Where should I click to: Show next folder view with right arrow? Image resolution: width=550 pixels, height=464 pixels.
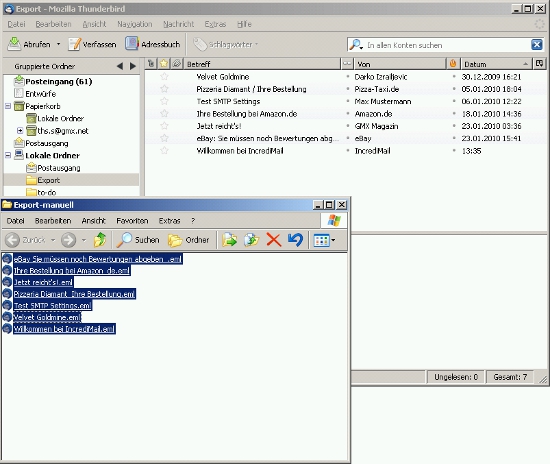click(133, 66)
